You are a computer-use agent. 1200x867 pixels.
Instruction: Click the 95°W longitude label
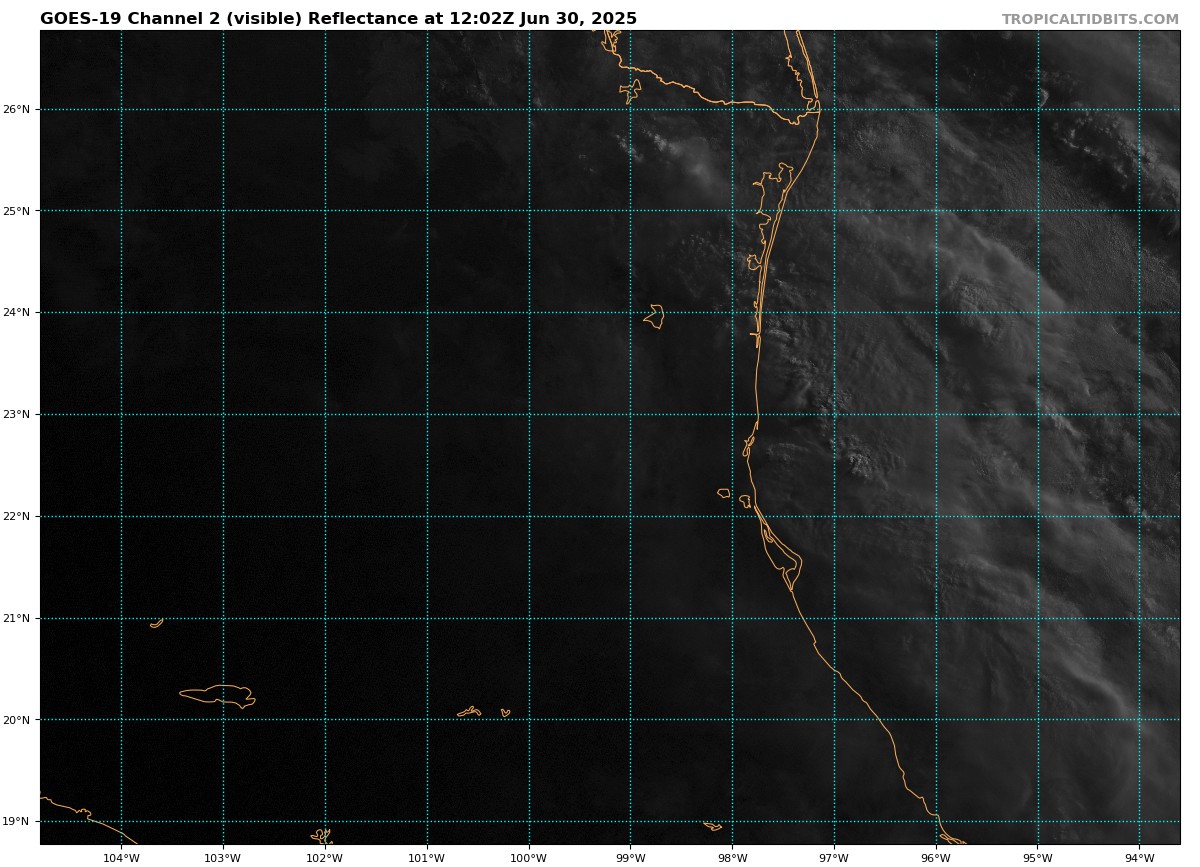click(x=1038, y=857)
